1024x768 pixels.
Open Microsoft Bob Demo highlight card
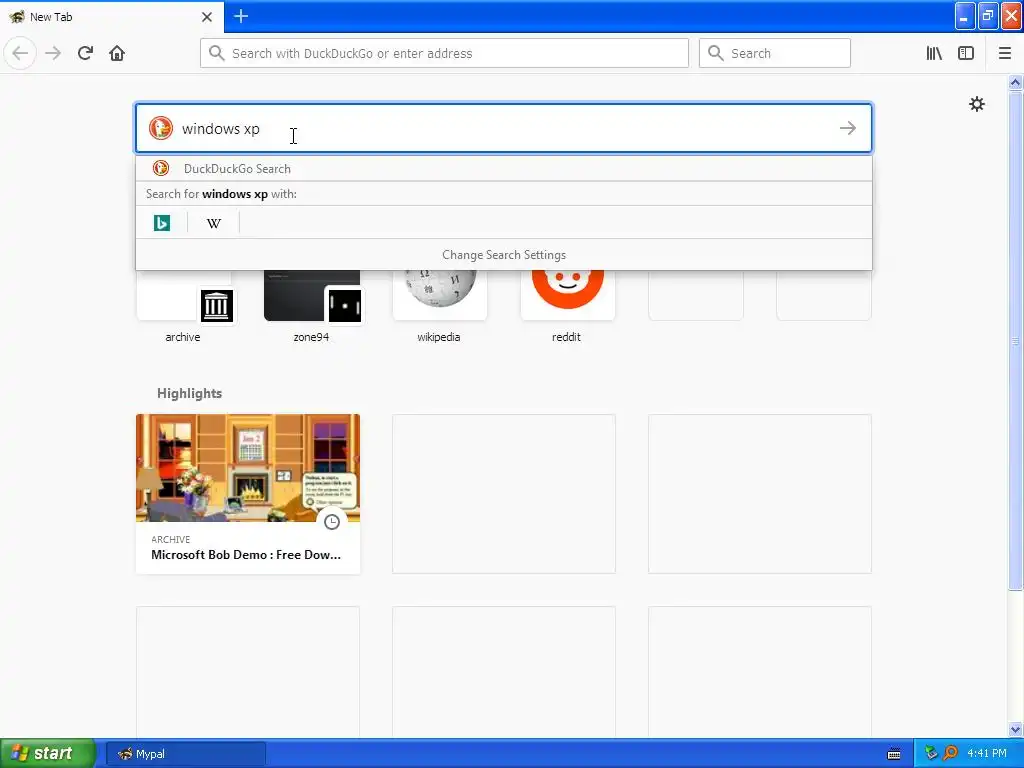(x=248, y=494)
